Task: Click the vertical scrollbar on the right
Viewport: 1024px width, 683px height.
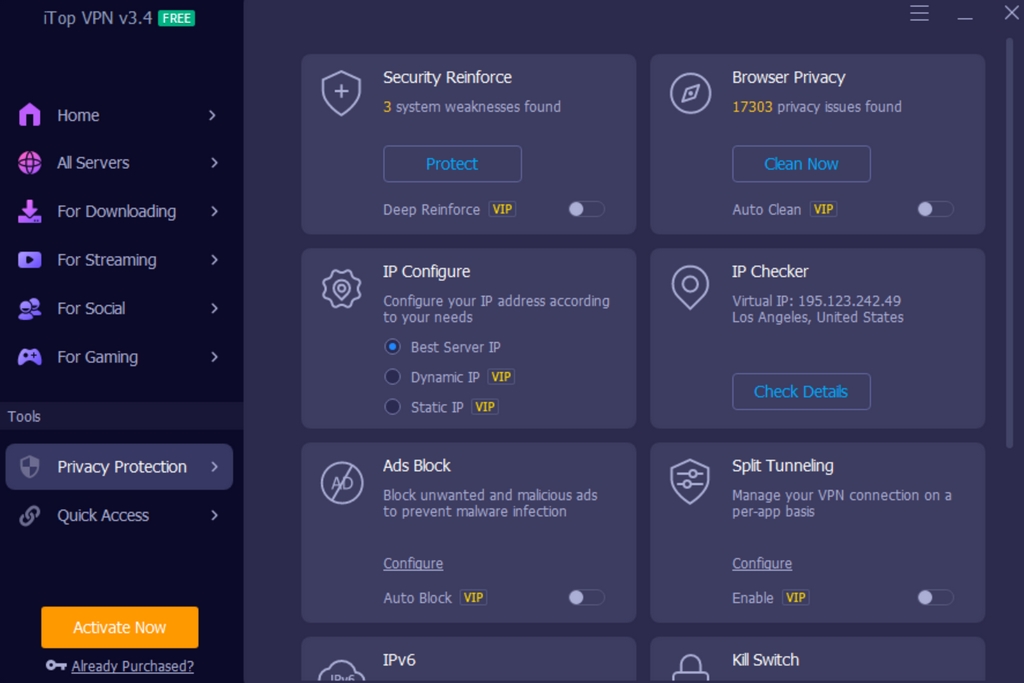Action: [x=1010, y=243]
